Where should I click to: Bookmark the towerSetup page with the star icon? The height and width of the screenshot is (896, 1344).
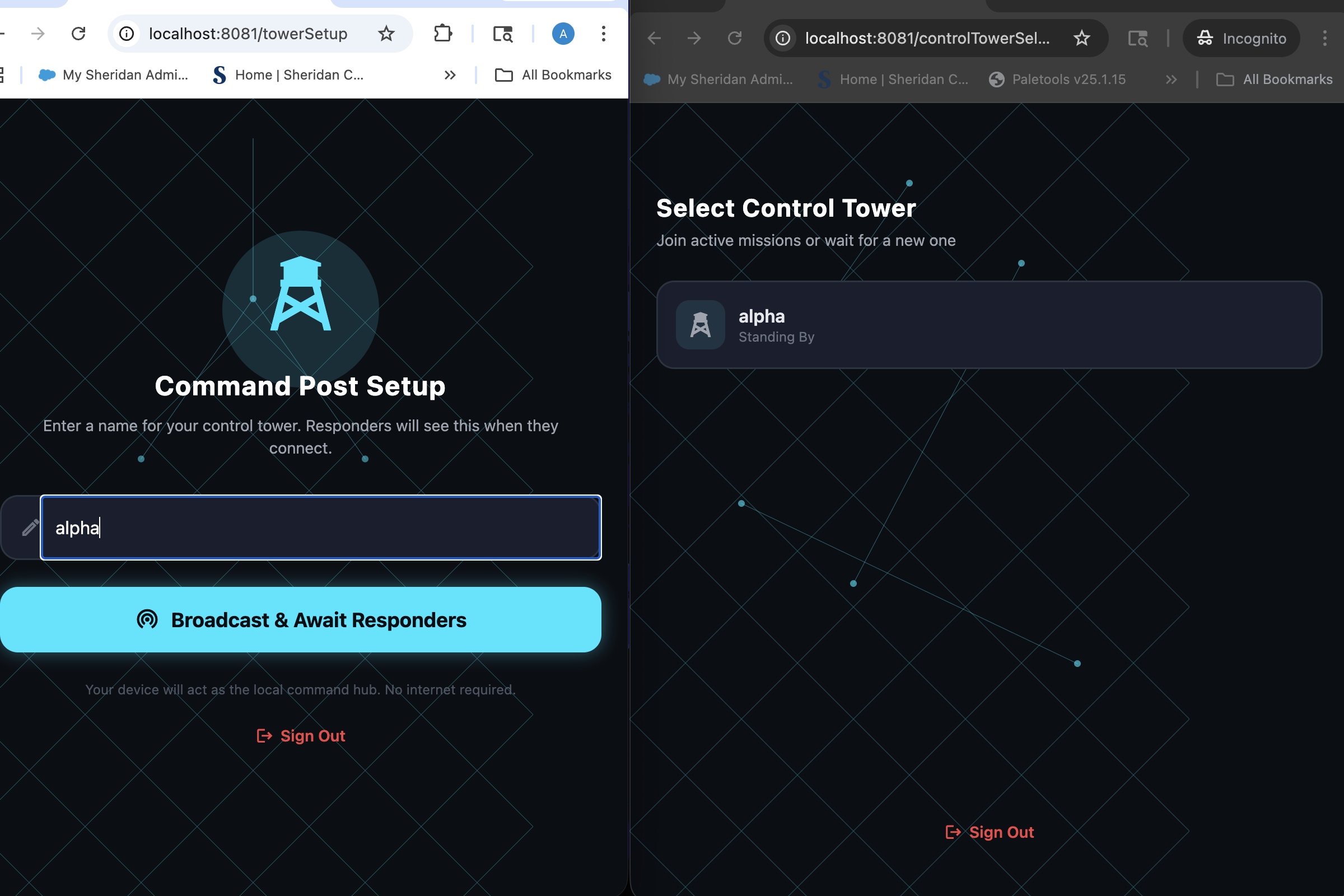pos(386,34)
